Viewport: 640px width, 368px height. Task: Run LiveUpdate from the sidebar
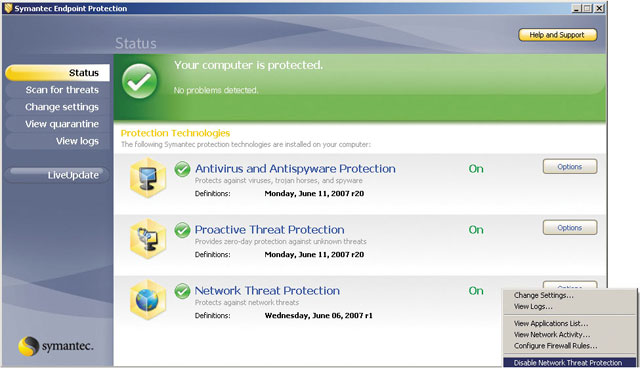[x=58, y=175]
